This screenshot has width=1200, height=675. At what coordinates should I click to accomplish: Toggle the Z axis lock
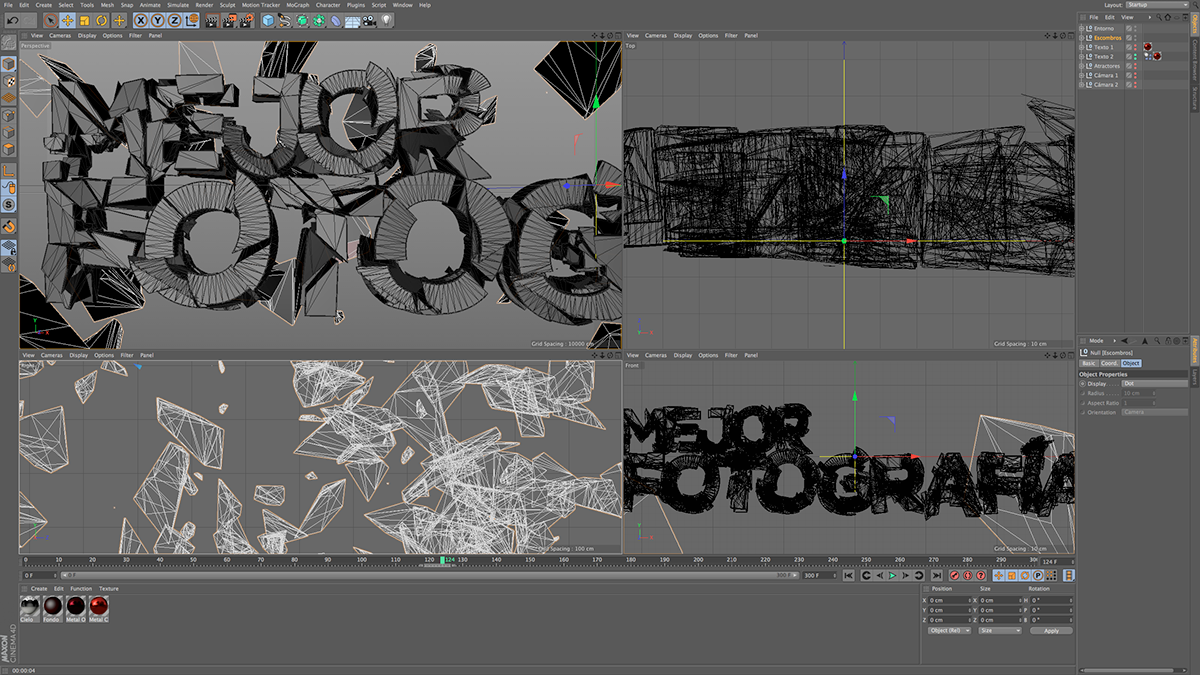pyautogui.click(x=175, y=20)
